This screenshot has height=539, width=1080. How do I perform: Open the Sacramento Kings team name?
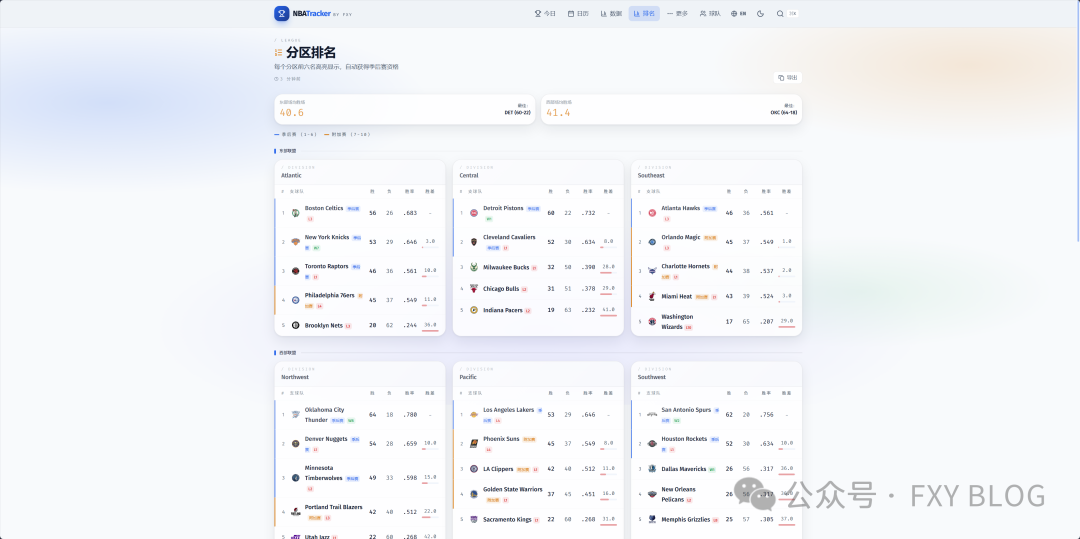[507, 519]
